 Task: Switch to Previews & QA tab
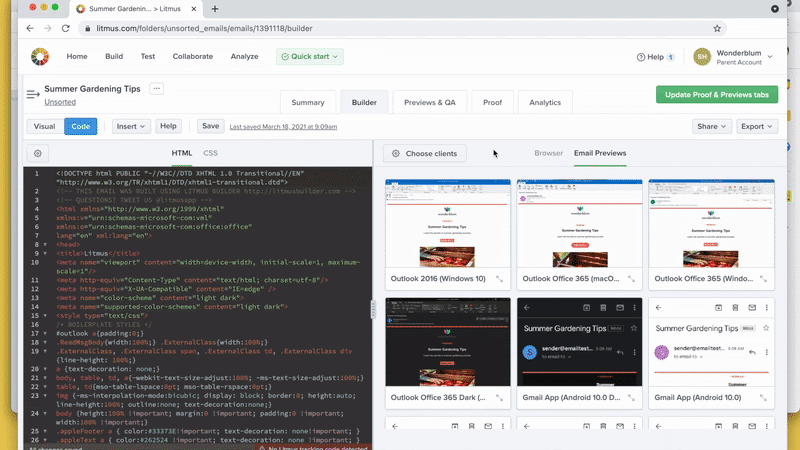click(x=430, y=103)
